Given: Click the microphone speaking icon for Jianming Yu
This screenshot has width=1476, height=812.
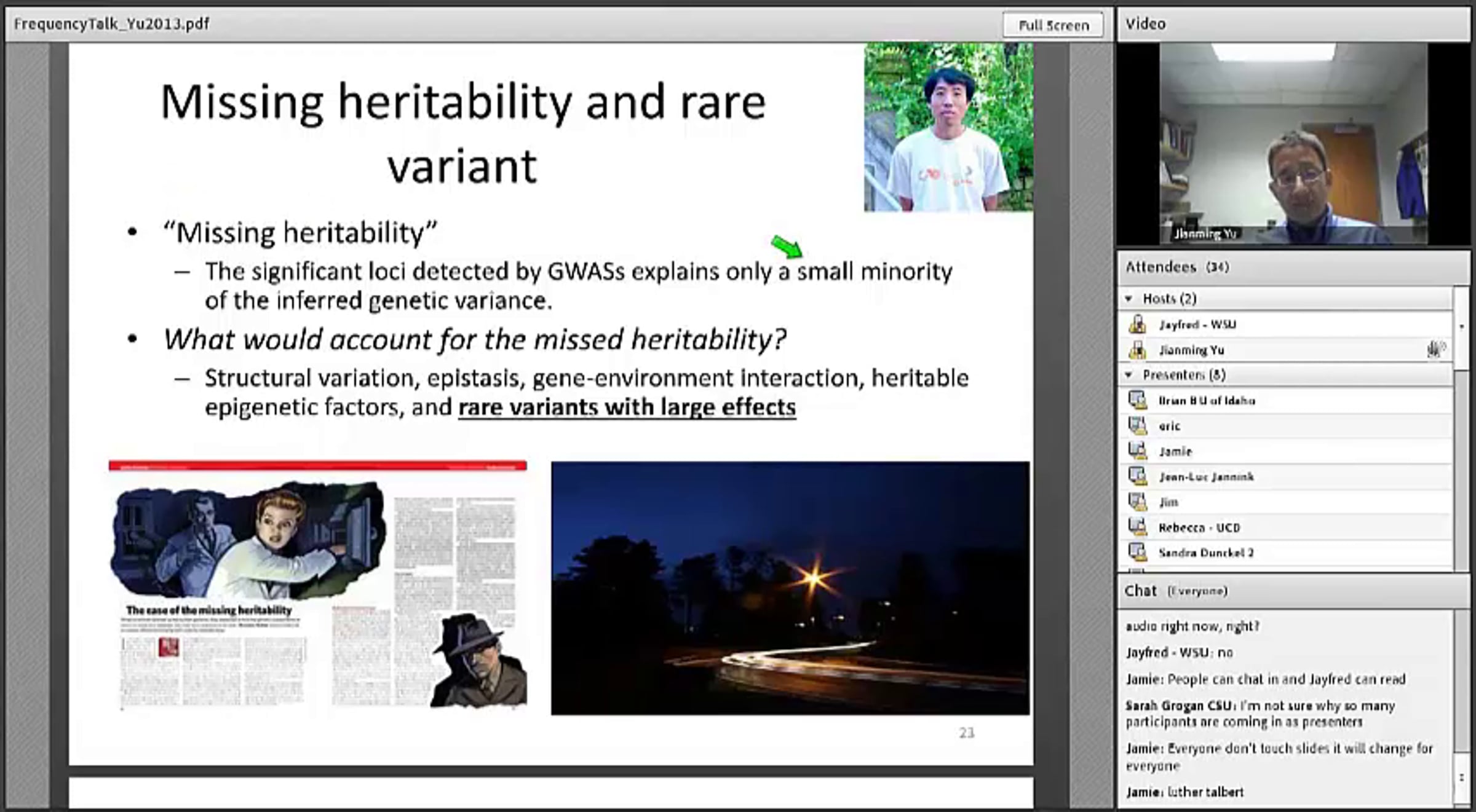Looking at the screenshot, I should (1435, 350).
